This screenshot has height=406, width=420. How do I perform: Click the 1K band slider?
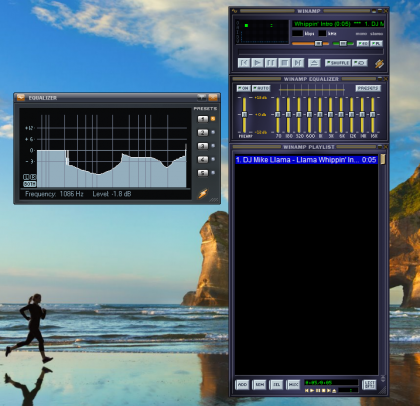(x=320, y=115)
